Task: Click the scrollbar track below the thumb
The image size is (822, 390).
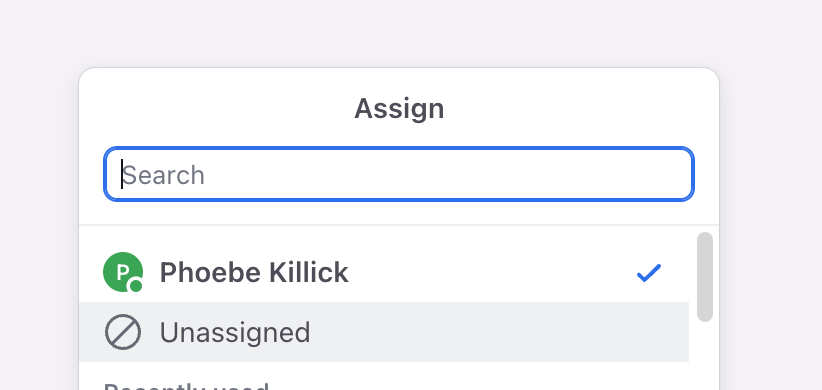Action: (x=705, y=356)
